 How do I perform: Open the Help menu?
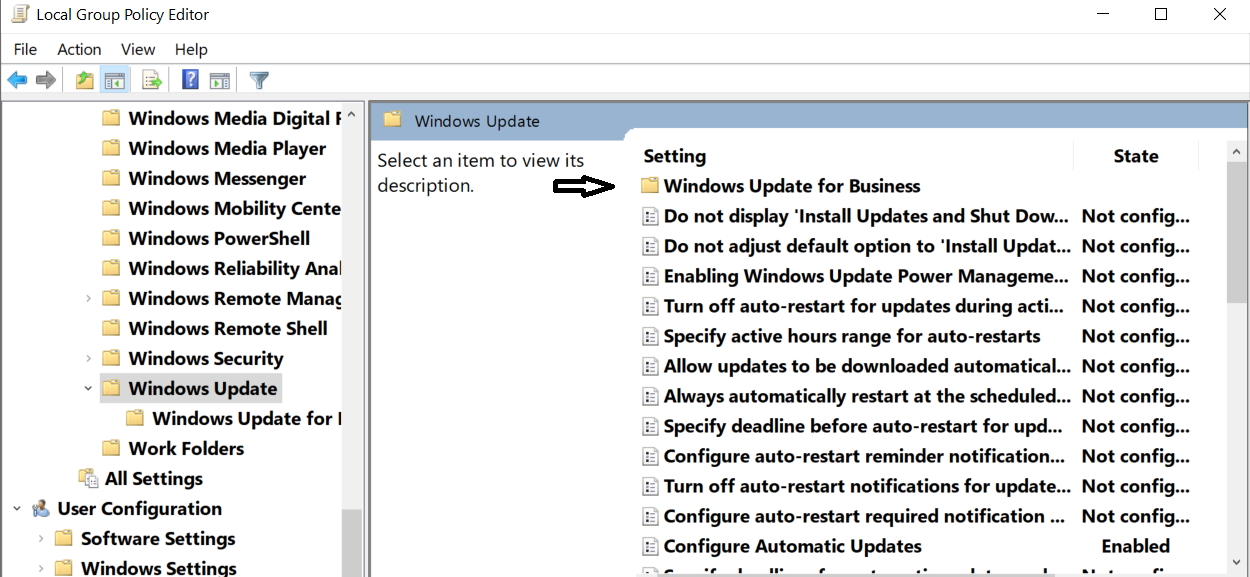(x=191, y=49)
